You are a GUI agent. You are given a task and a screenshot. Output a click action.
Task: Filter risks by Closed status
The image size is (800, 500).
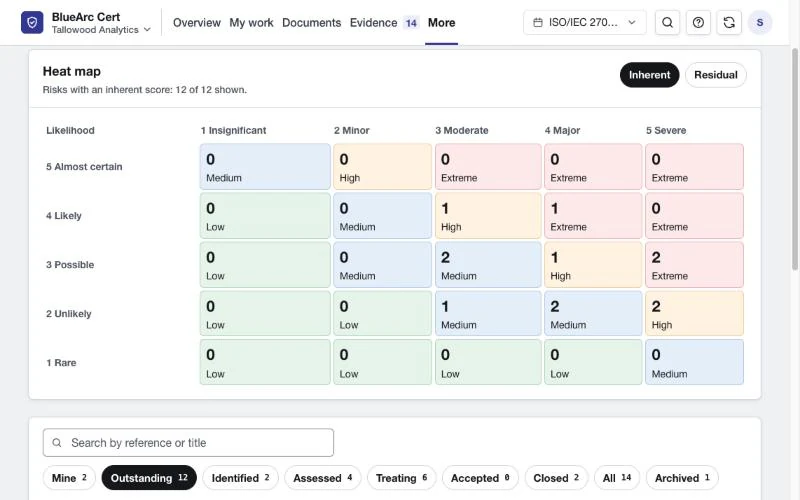pos(556,478)
